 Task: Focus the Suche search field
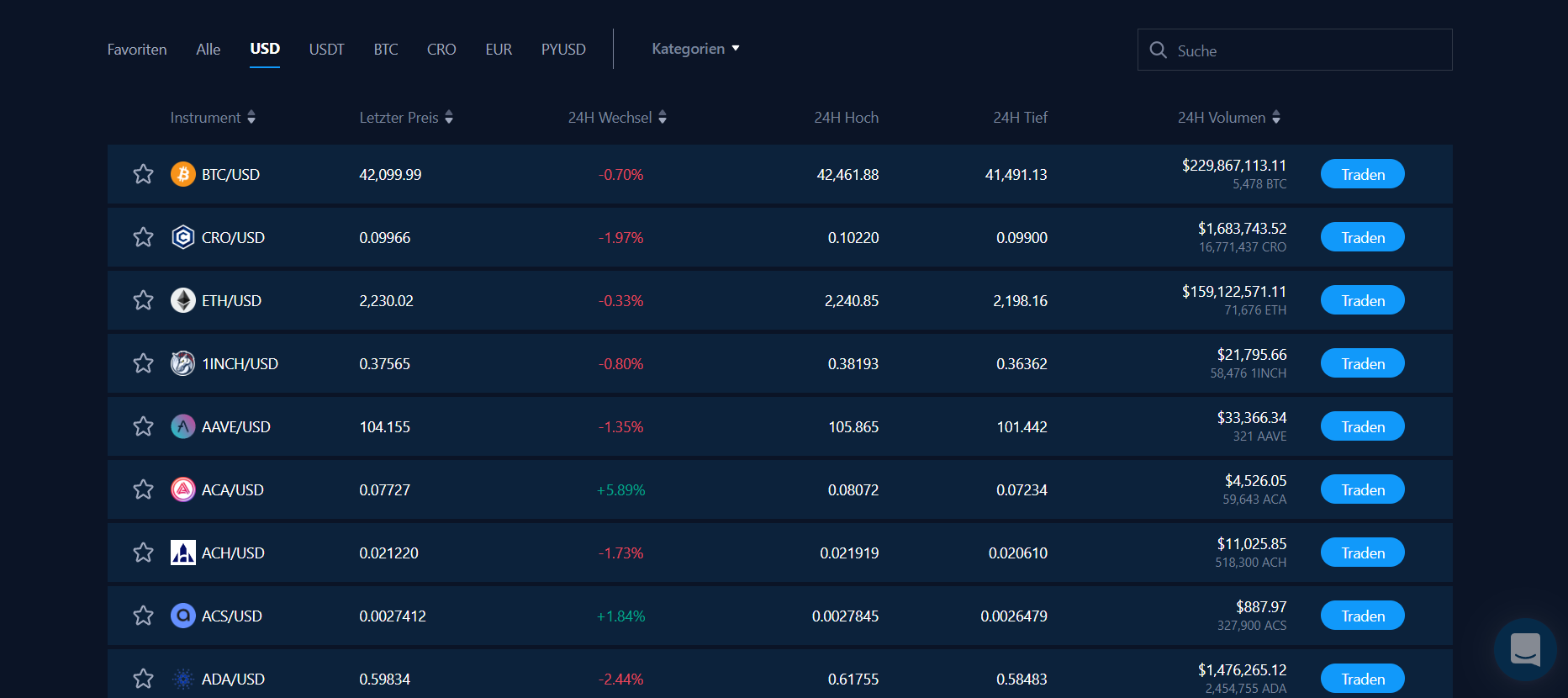1295,50
